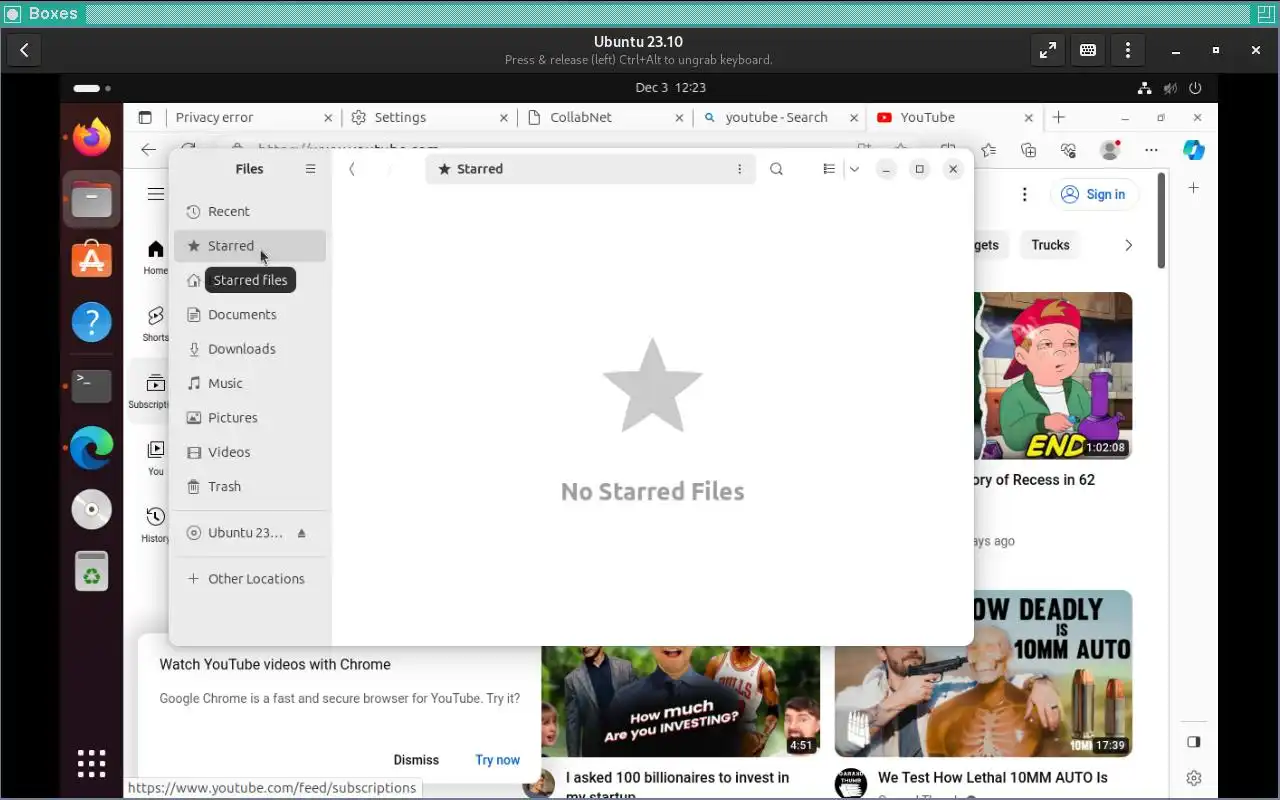Open Copilot in Edge
This screenshot has width=1280, height=800.
(1193, 150)
